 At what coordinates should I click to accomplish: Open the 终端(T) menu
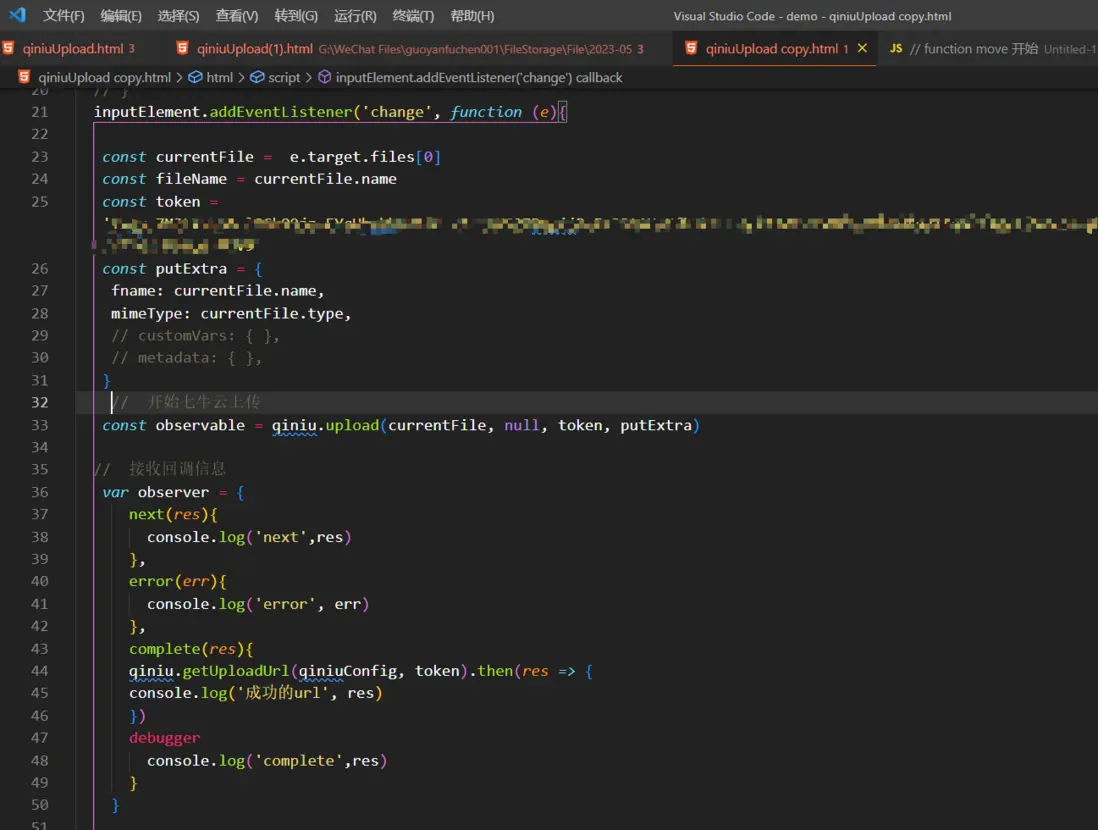(413, 16)
